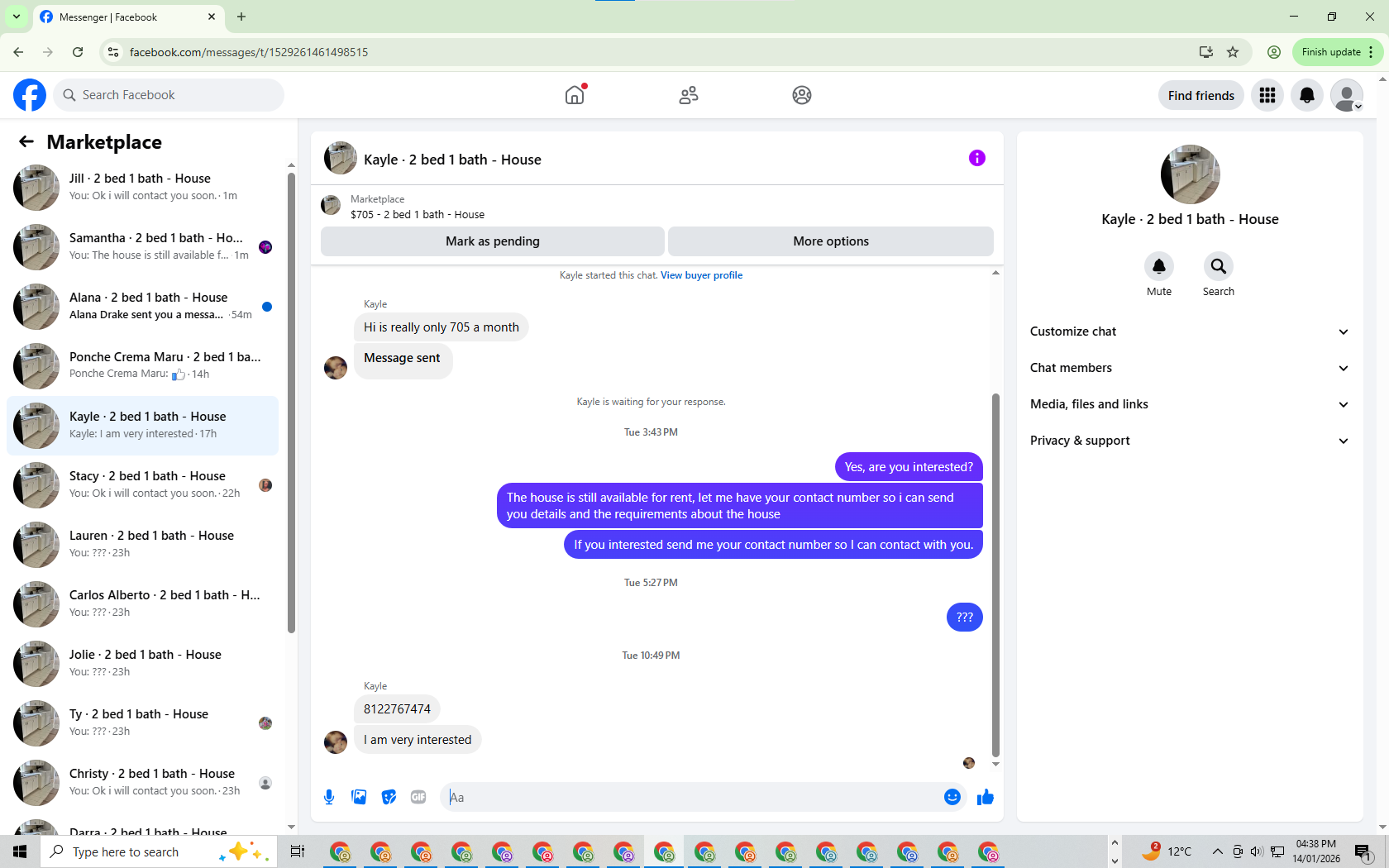This screenshot has height=868, width=1389.
Task: Open the weather widget showing 12°C
Action: (1167, 851)
